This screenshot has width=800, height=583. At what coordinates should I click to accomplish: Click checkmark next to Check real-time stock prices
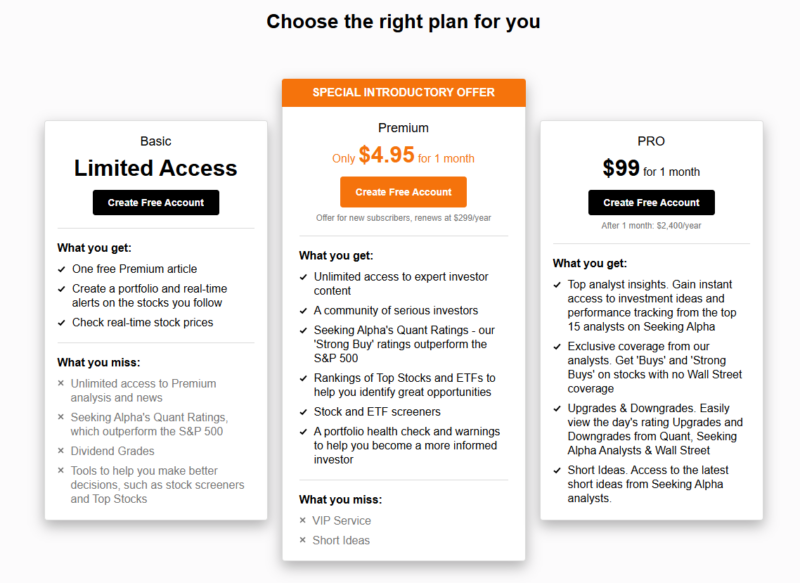coord(62,323)
